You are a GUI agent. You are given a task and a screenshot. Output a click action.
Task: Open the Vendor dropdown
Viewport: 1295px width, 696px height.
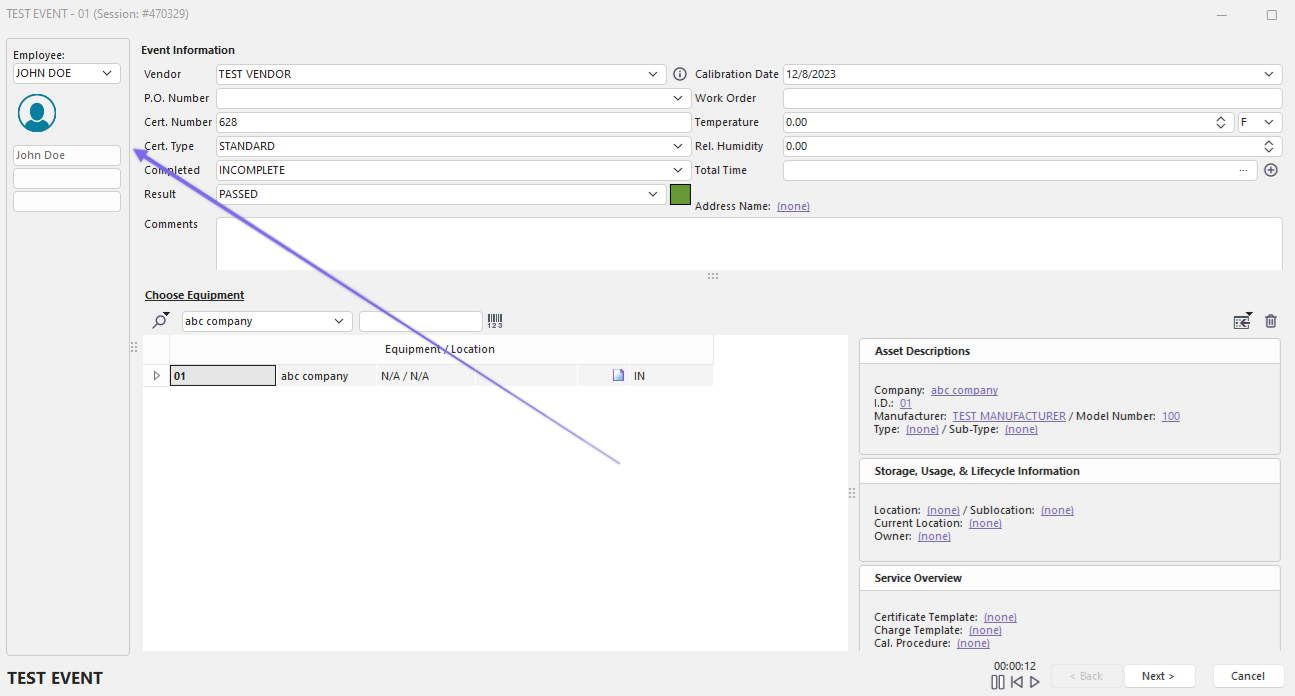pyautogui.click(x=653, y=74)
